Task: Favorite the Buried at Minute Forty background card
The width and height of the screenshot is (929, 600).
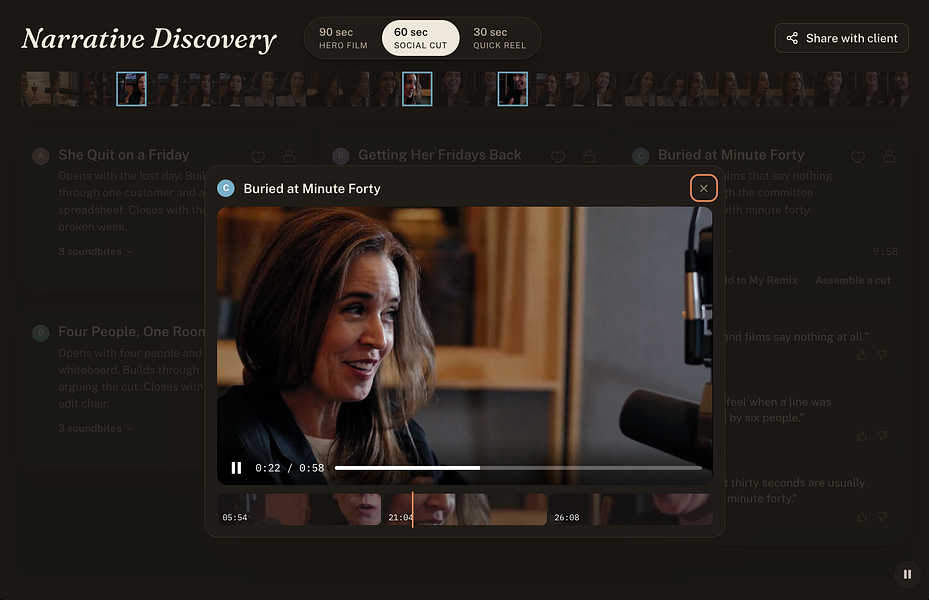Action: (x=858, y=156)
